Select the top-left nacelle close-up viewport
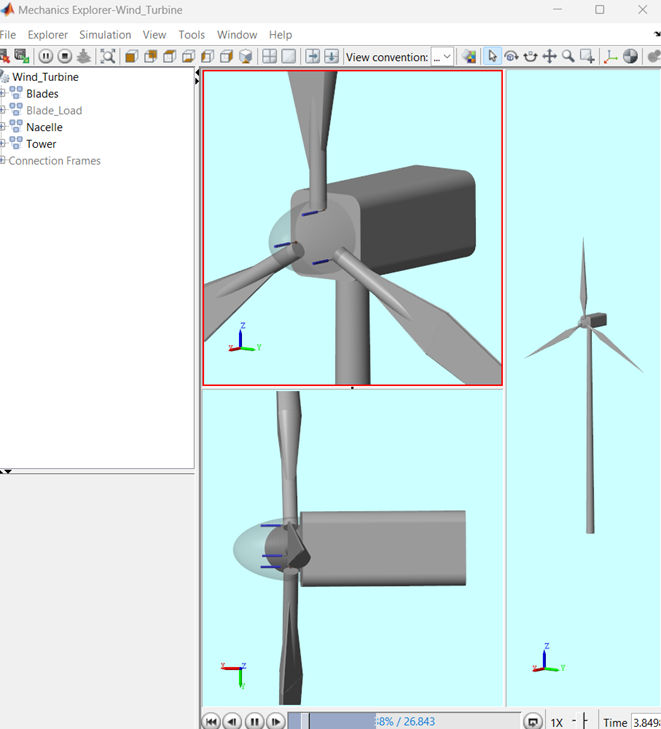661x729 pixels. pyautogui.click(x=353, y=228)
